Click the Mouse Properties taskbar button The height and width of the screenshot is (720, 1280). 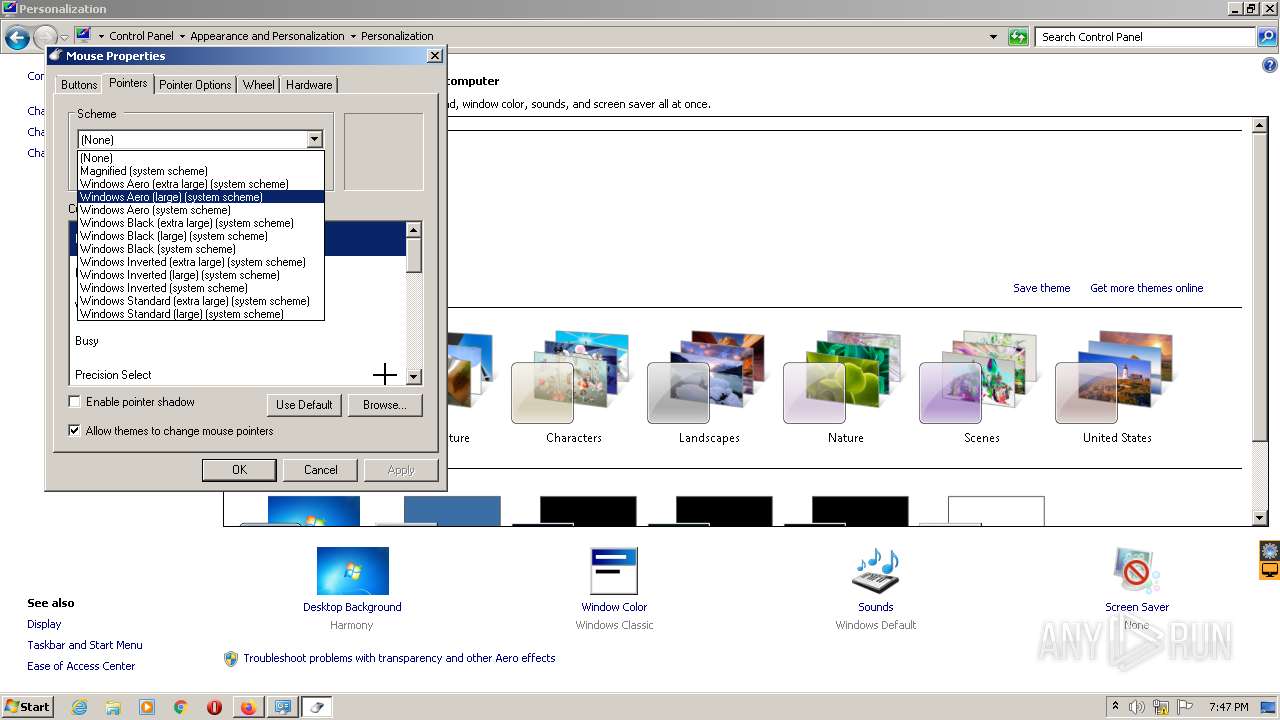tap(317, 707)
